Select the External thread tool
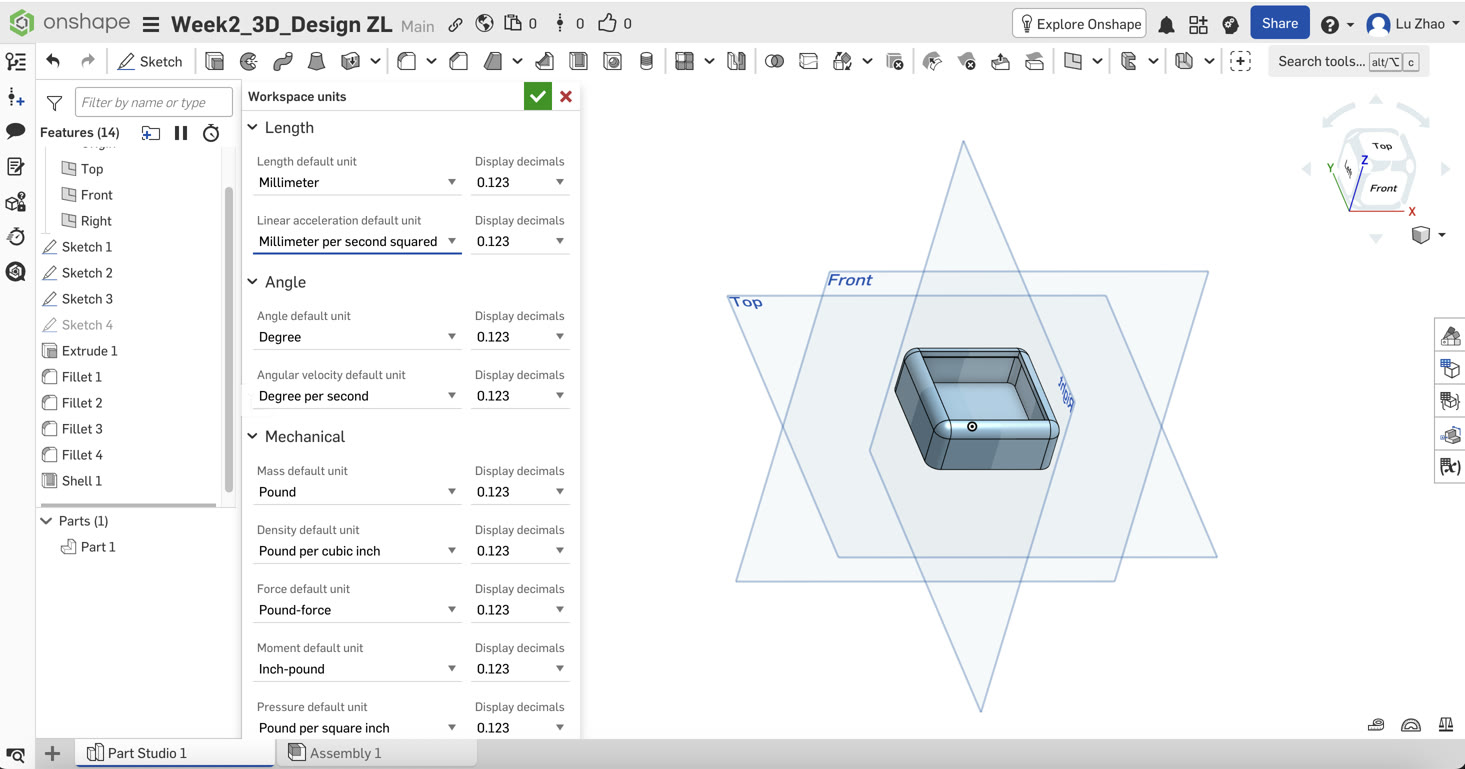The width and height of the screenshot is (1465, 769). click(x=647, y=61)
